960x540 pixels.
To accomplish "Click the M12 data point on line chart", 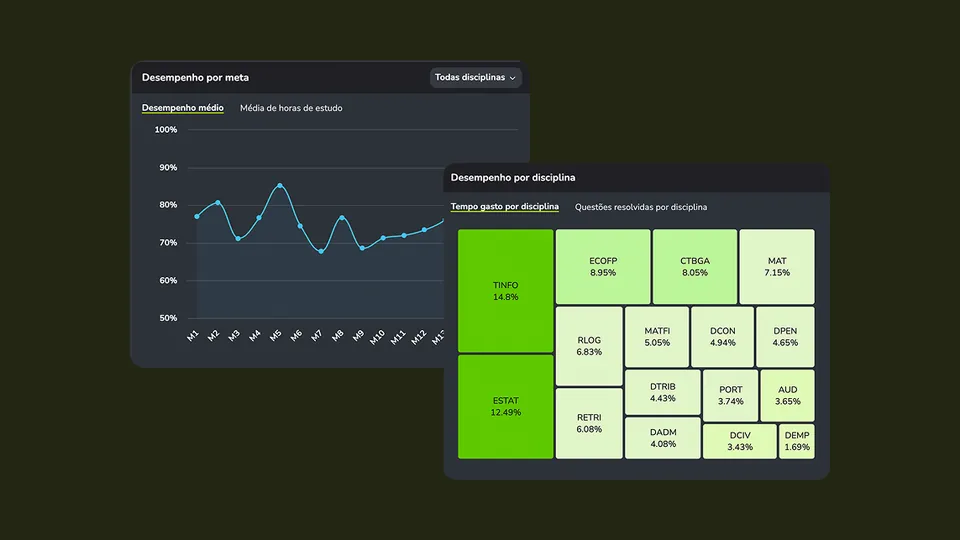I will click(x=424, y=230).
